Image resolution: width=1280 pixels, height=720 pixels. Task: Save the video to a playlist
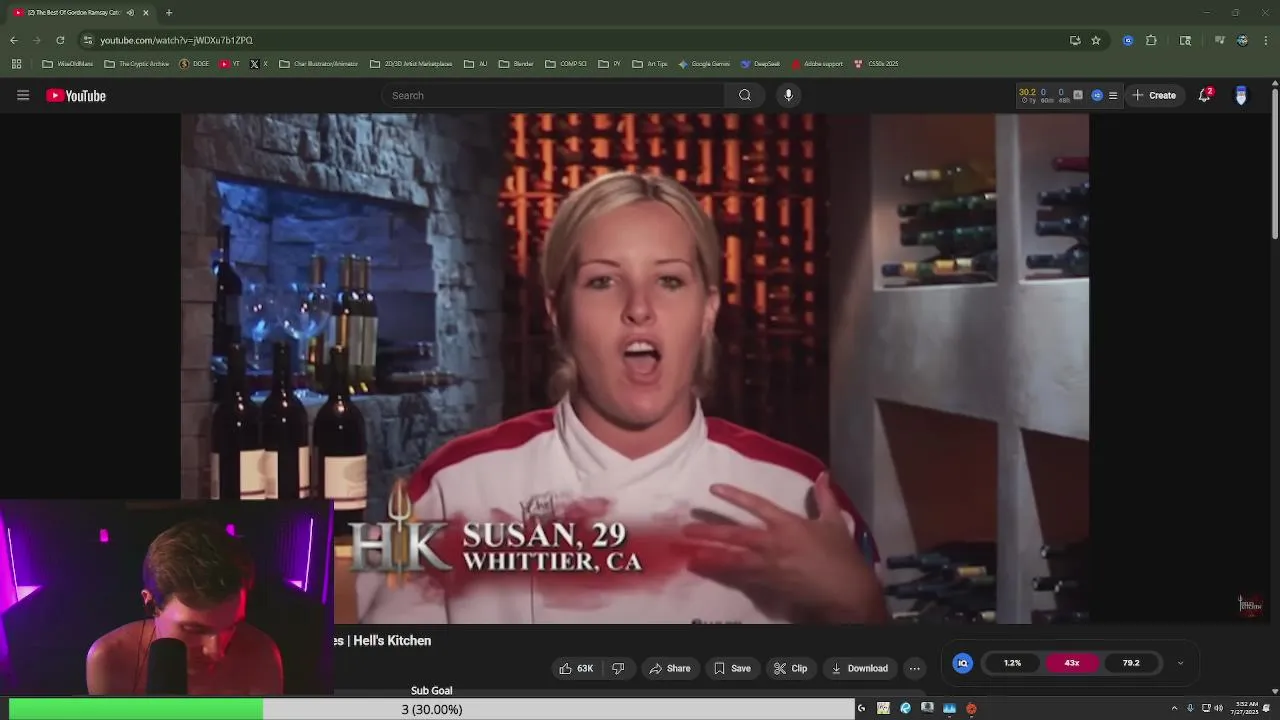pos(732,668)
